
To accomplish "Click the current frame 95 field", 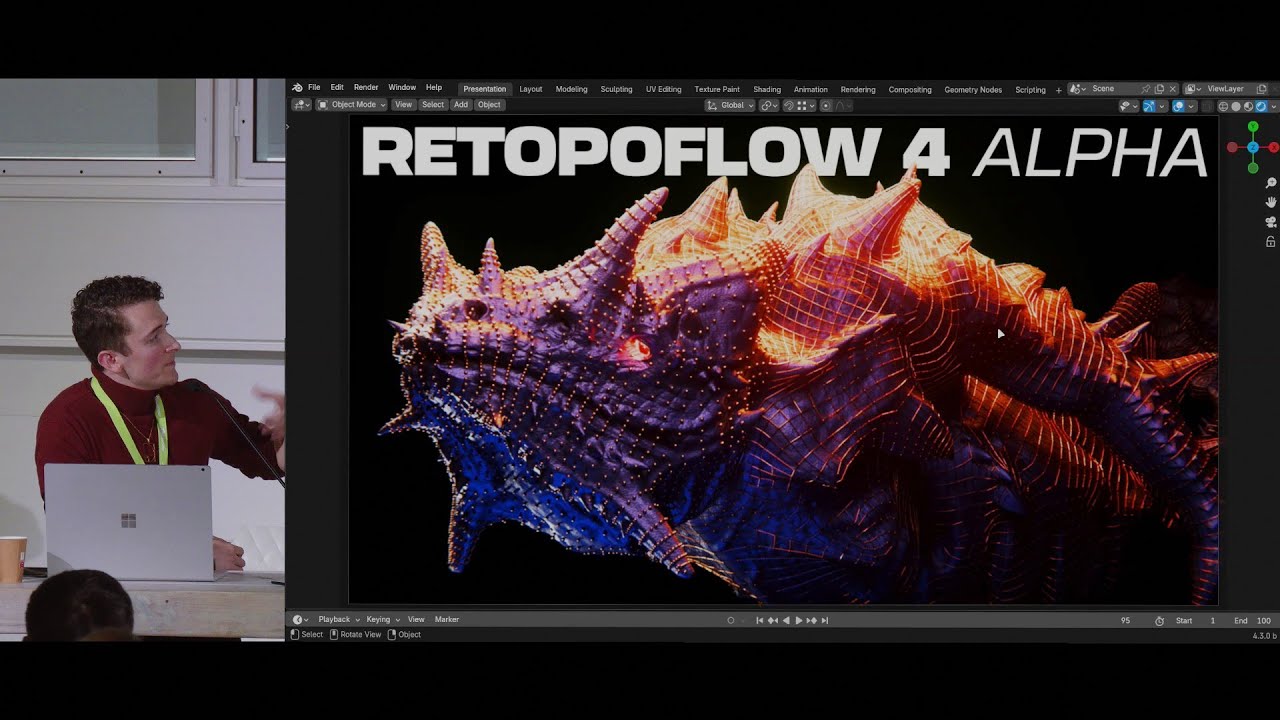I will pos(1125,621).
